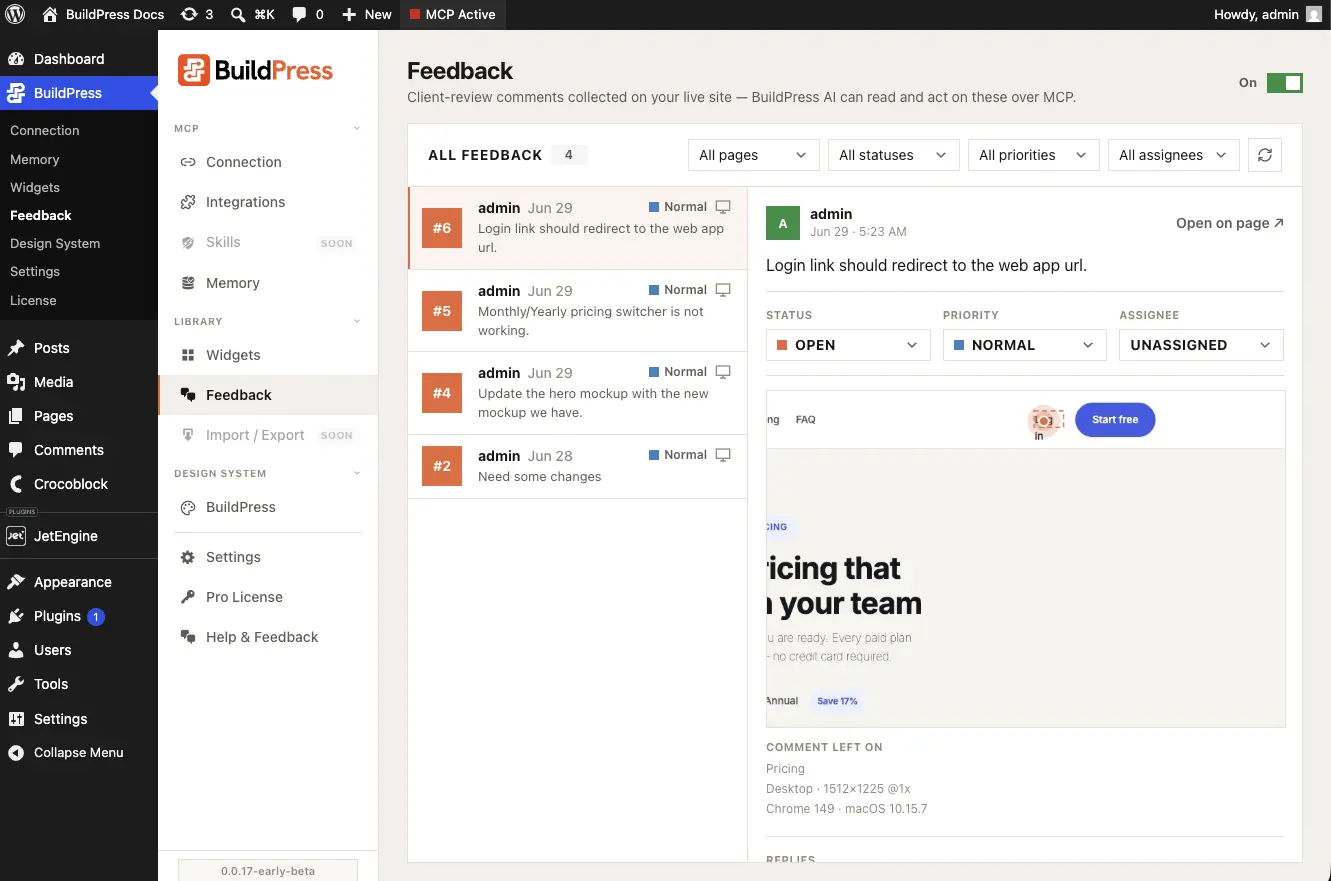Select feedback about updating hero mockup

click(x=578, y=393)
